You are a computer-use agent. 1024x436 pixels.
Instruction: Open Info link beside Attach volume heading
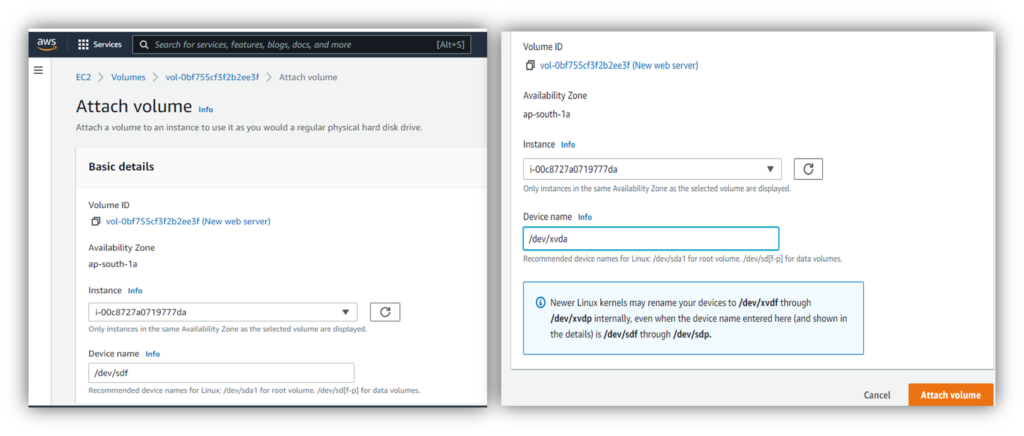point(205,109)
